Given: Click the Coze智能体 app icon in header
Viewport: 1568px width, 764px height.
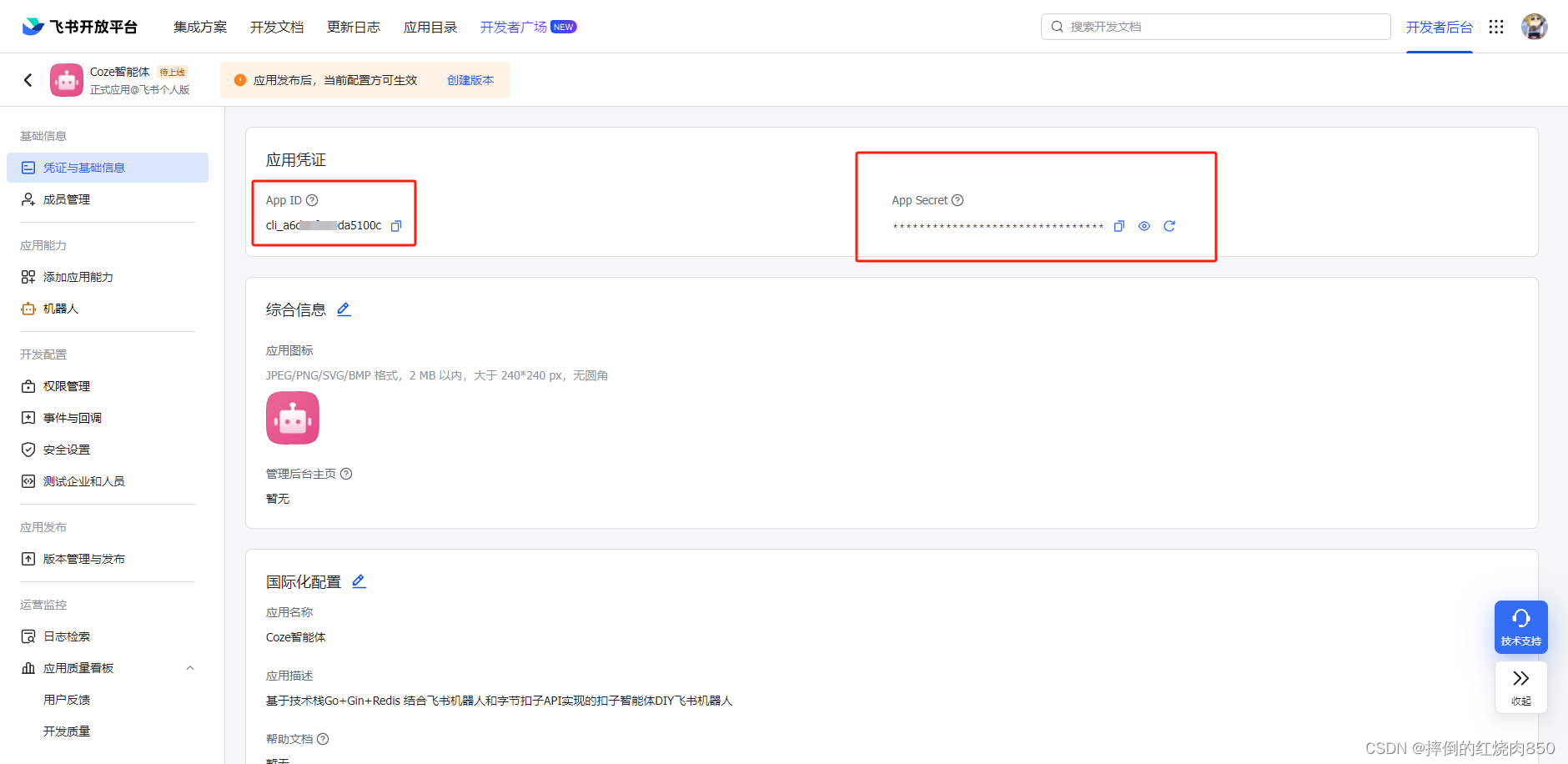Looking at the screenshot, I should pyautogui.click(x=67, y=80).
